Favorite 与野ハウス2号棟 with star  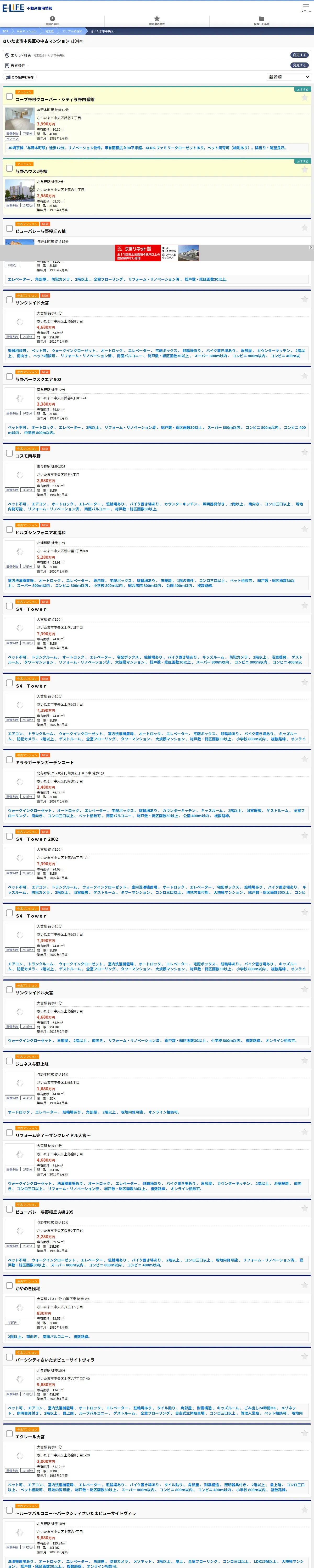(x=304, y=169)
